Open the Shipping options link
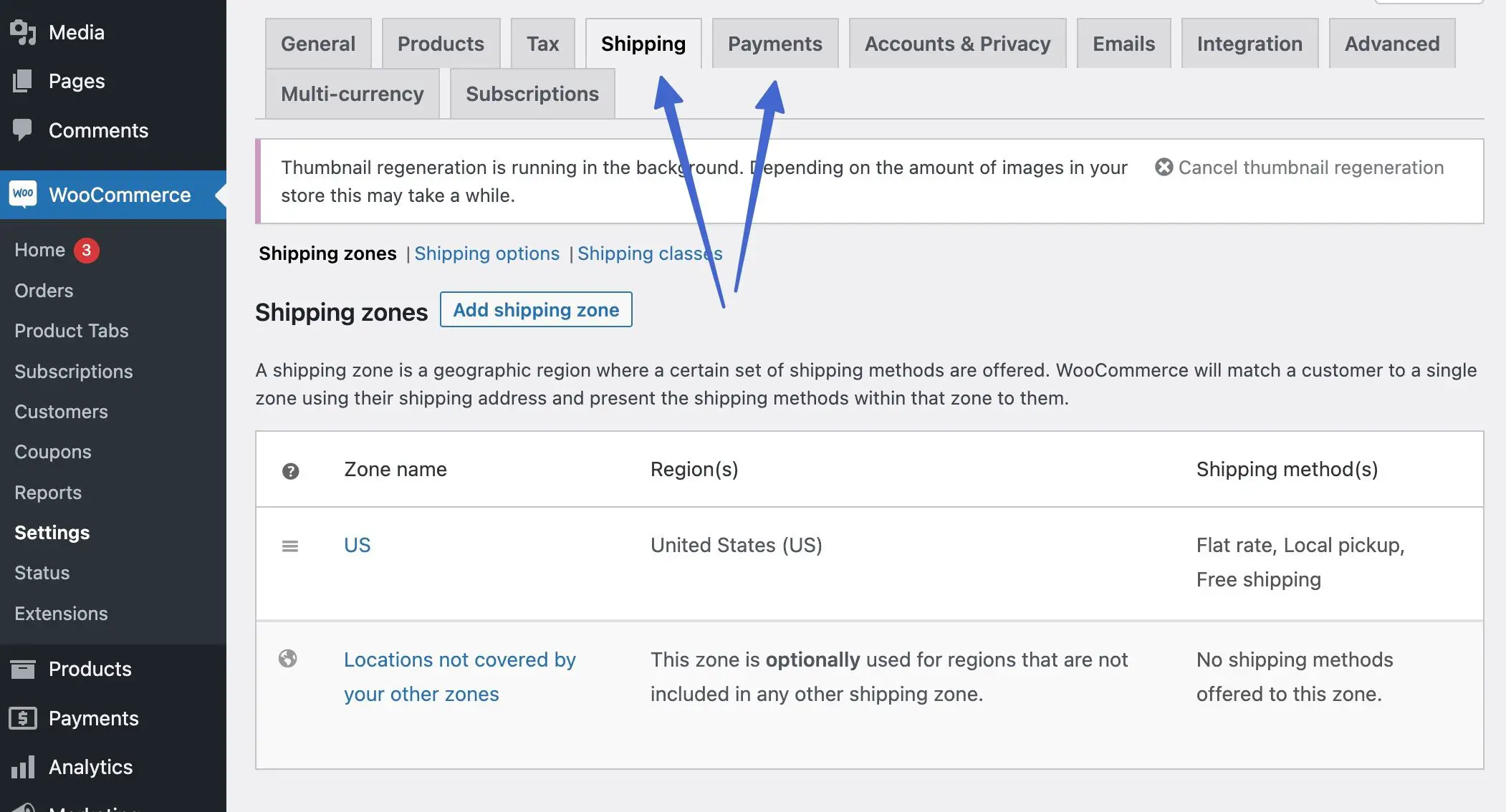The width and height of the screenshot is (1506, 812). (x=487, y=253)
